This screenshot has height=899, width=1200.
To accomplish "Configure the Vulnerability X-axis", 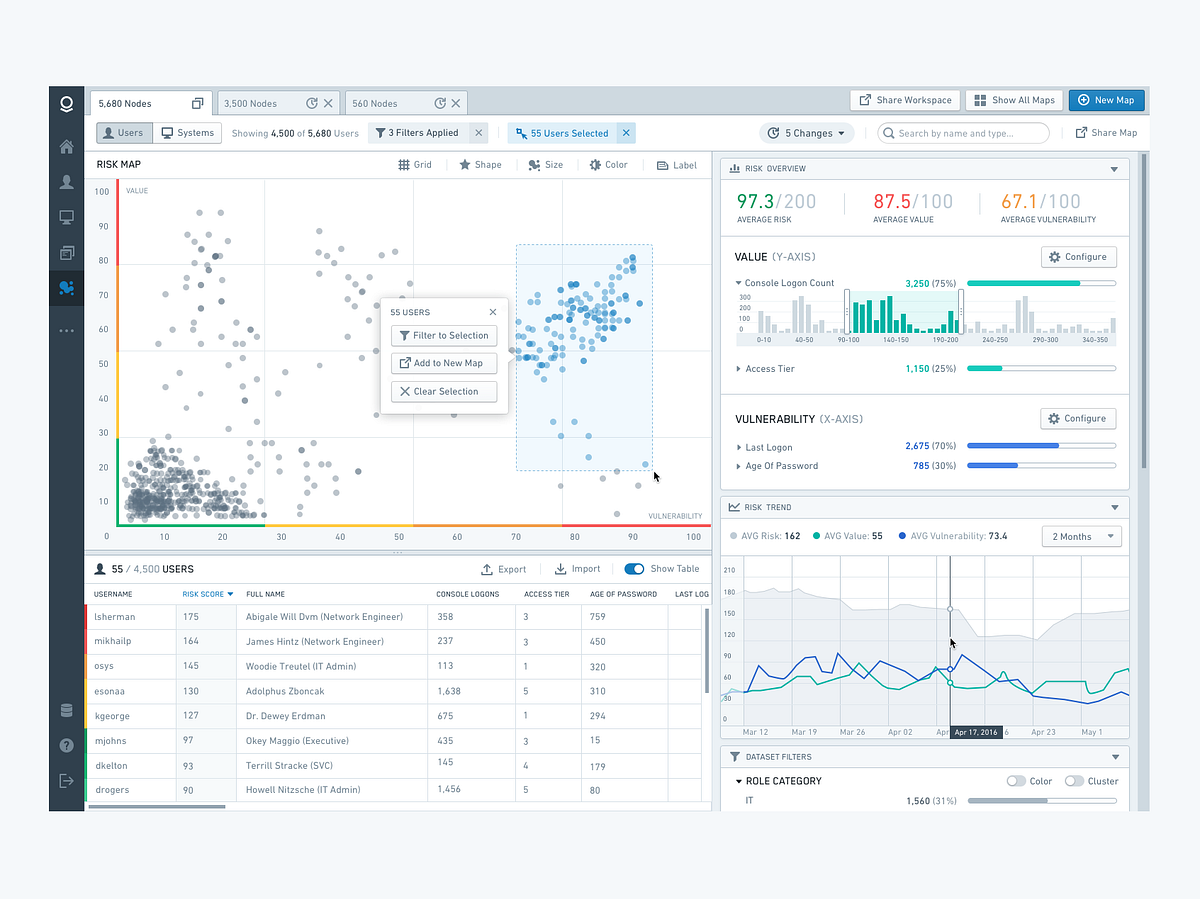I will 1078,418.
